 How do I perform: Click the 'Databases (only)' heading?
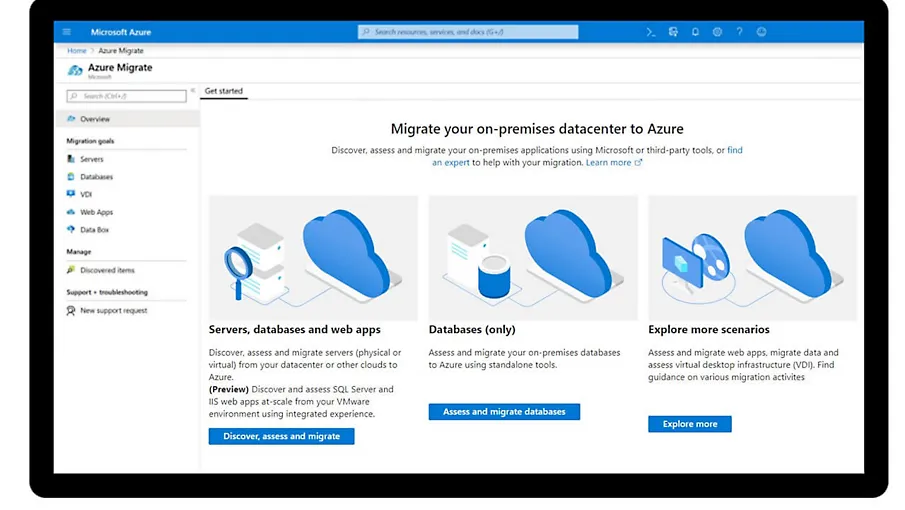point(472,329)
